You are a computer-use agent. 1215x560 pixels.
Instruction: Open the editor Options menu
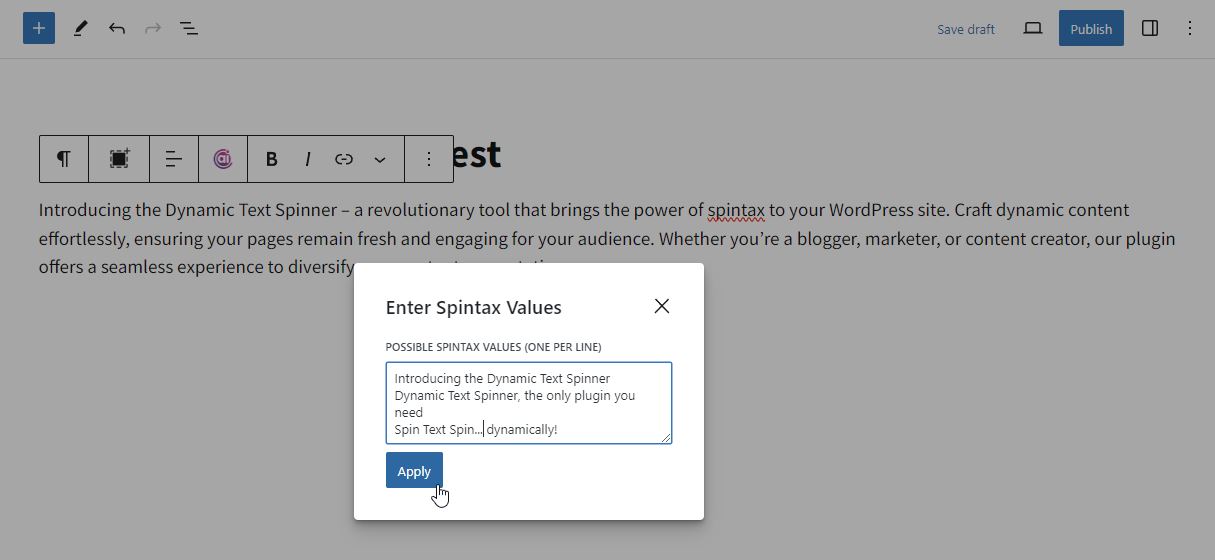[x=1190, y=29]
